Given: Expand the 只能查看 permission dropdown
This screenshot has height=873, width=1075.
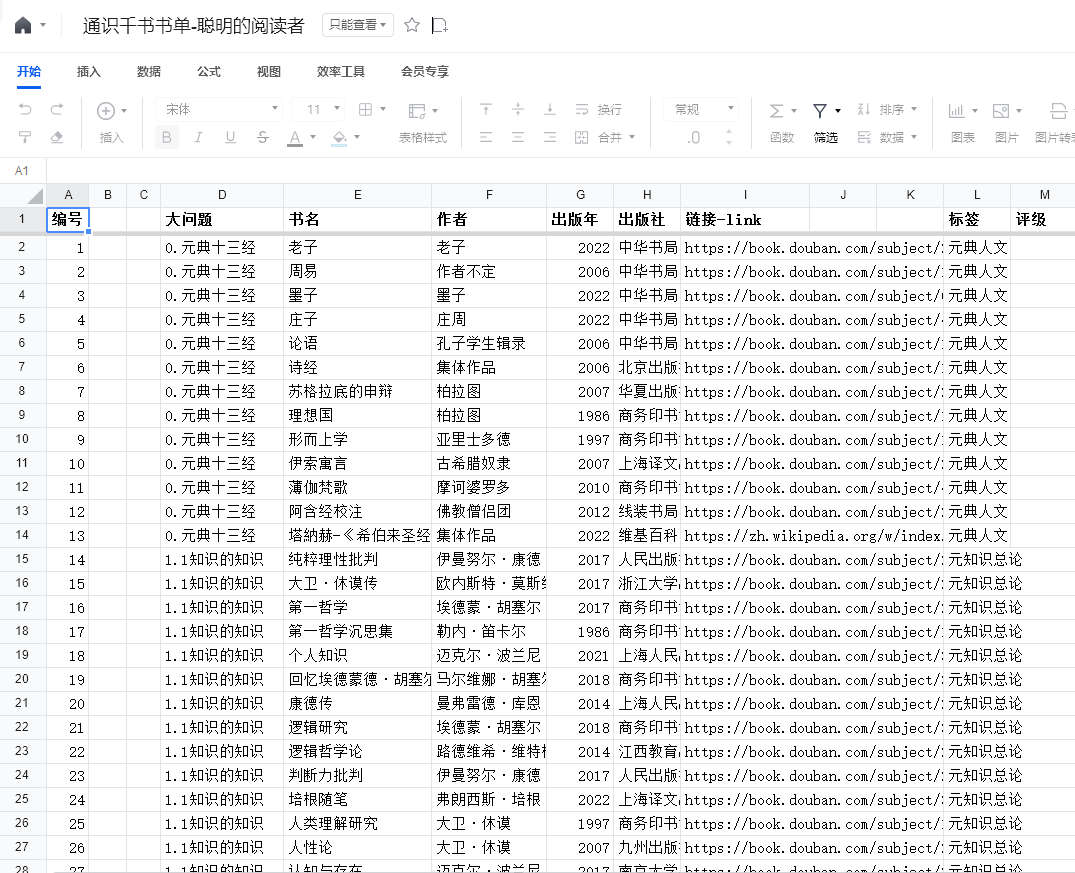Looking at the screenshot, I should 357,26.
